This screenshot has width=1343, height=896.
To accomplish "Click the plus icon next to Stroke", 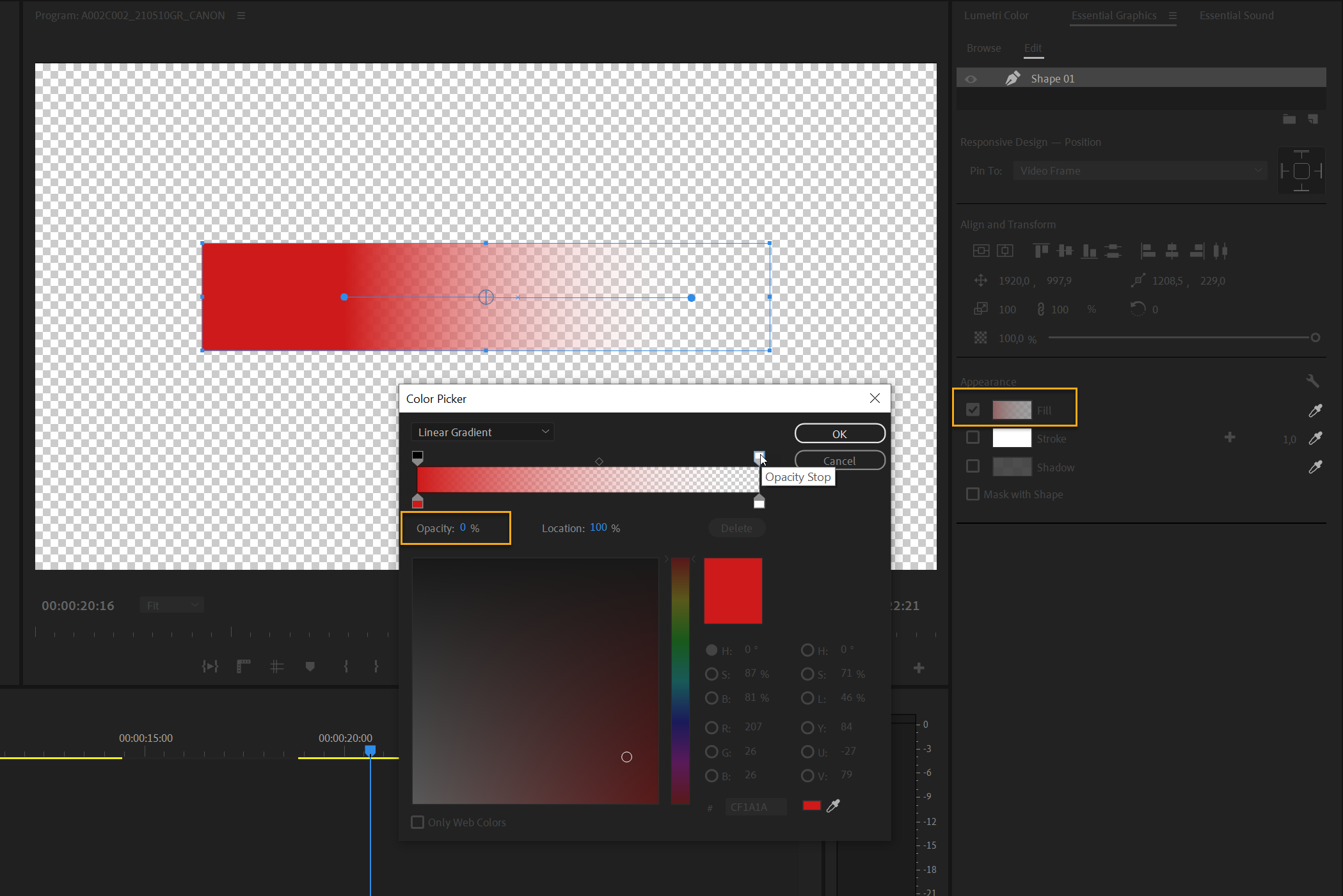I will click(1230, 437).
